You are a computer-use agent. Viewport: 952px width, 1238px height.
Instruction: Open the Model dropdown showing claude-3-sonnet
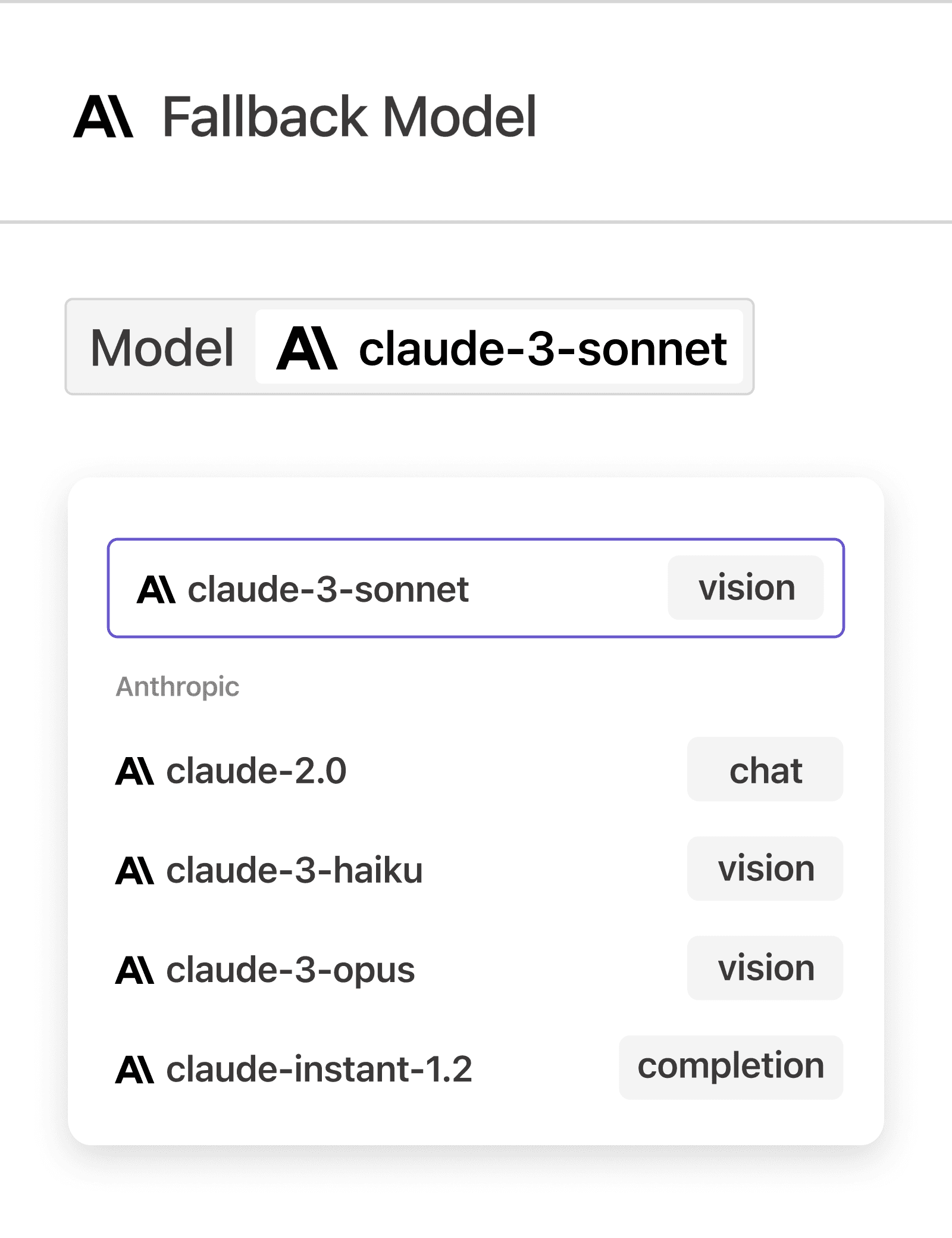pos(499,348)
